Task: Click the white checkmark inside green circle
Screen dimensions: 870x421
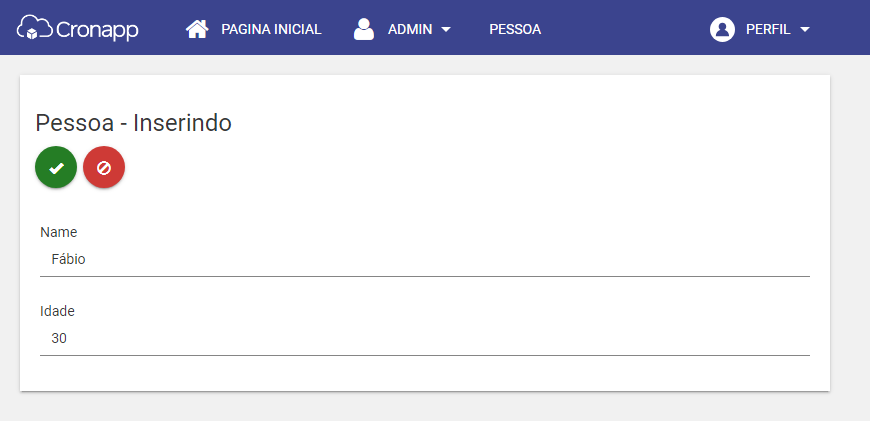Action: click(x=56, y=168)
